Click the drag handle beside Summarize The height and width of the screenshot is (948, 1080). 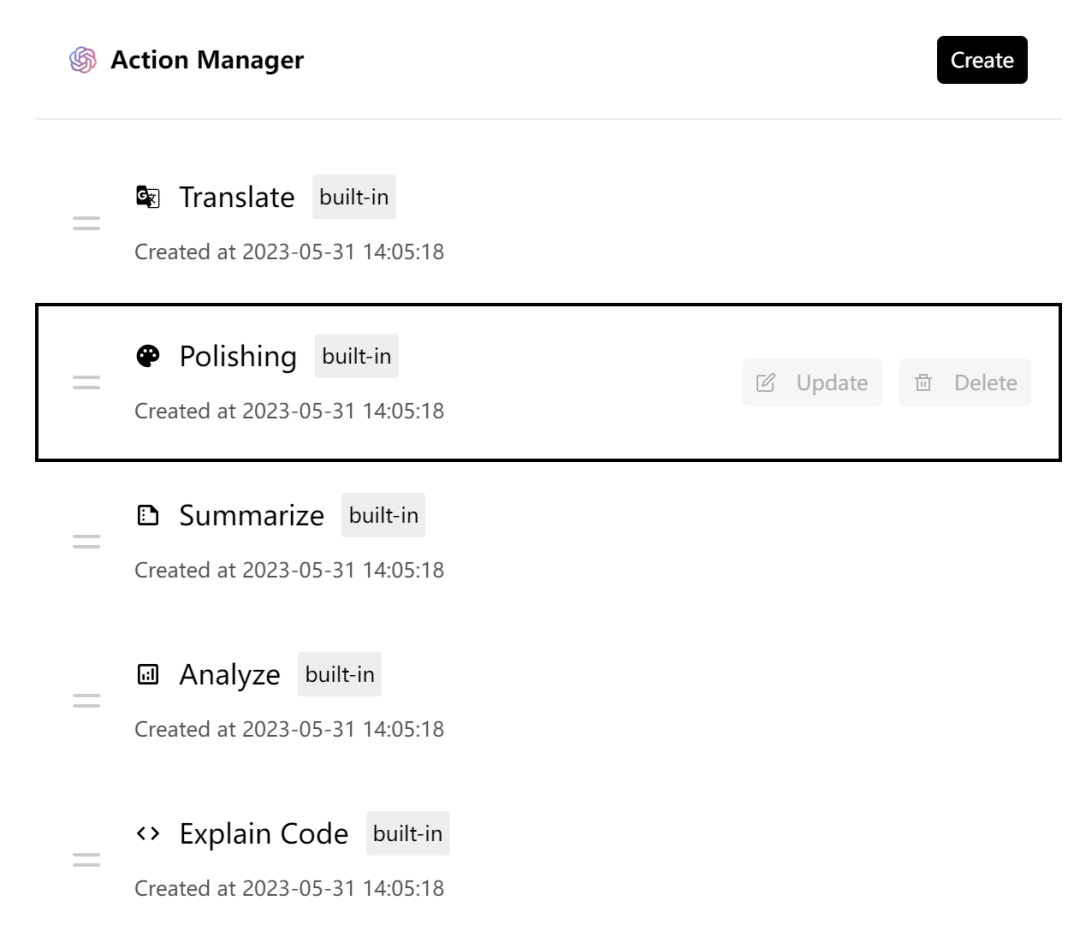86,542
